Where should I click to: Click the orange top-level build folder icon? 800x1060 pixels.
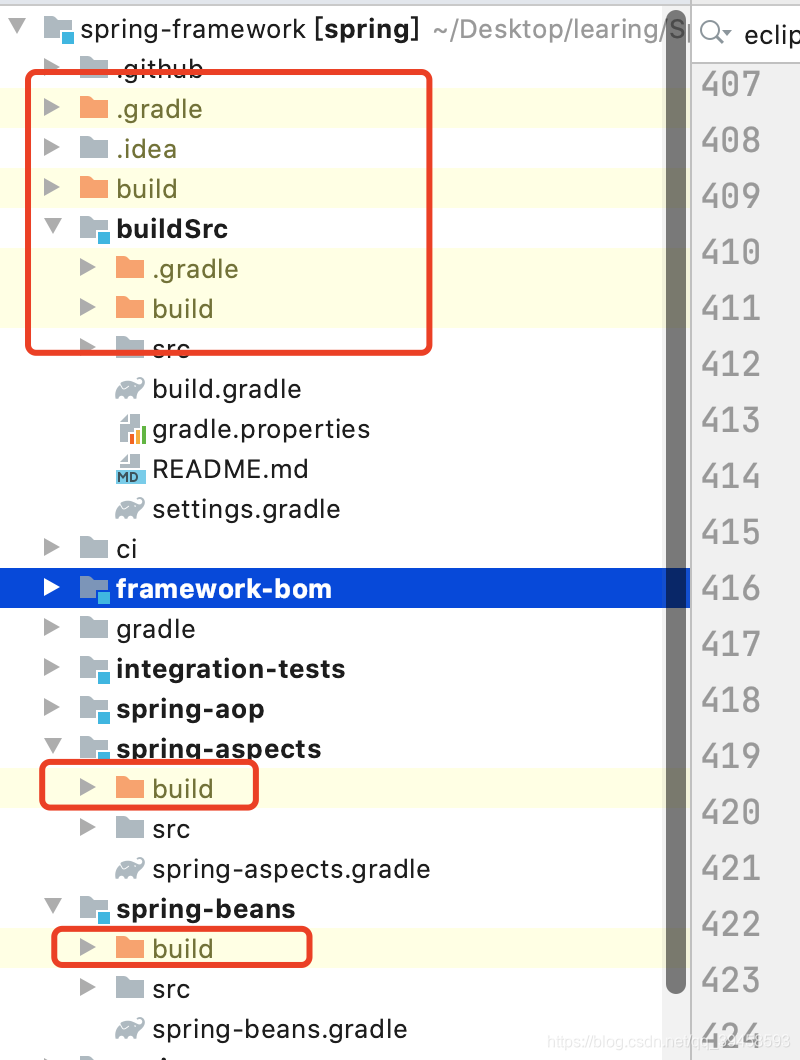pos(94,187)
